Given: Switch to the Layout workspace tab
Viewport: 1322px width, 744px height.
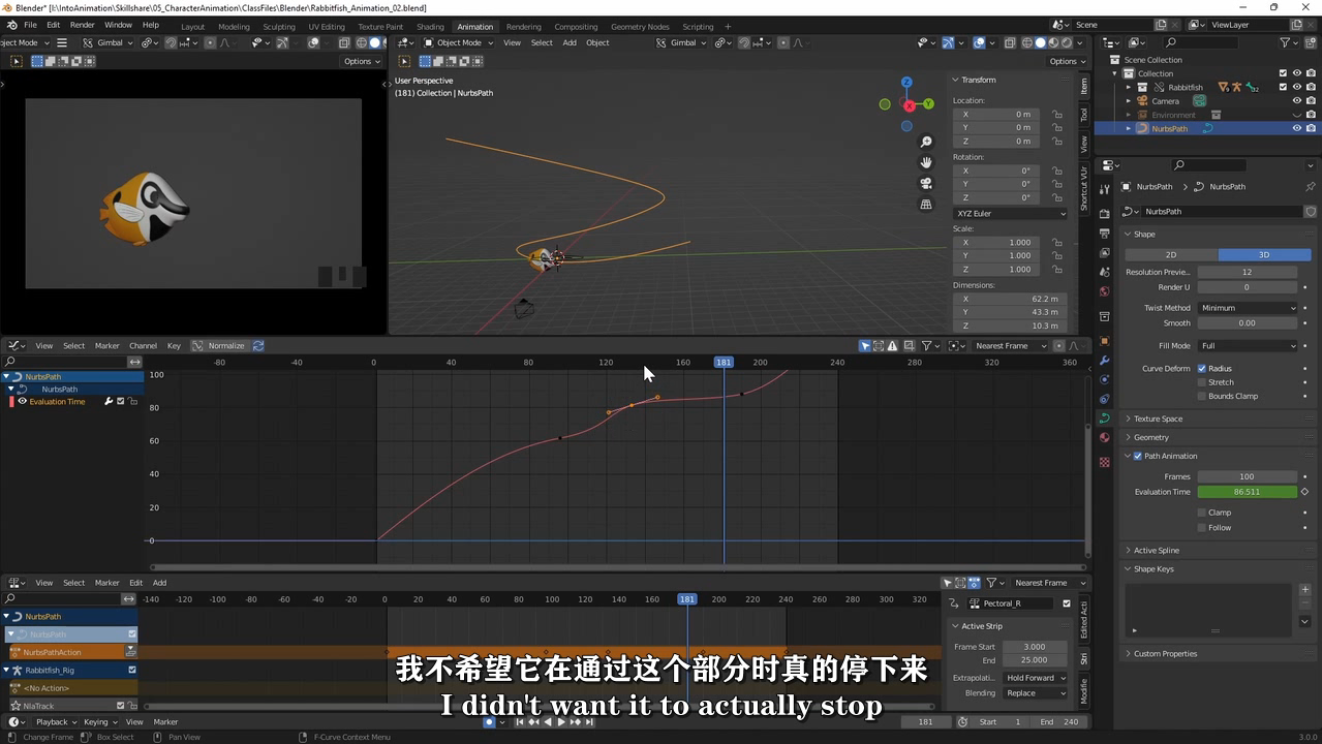Looking at the screenshot, I should [x=193, y=27].
